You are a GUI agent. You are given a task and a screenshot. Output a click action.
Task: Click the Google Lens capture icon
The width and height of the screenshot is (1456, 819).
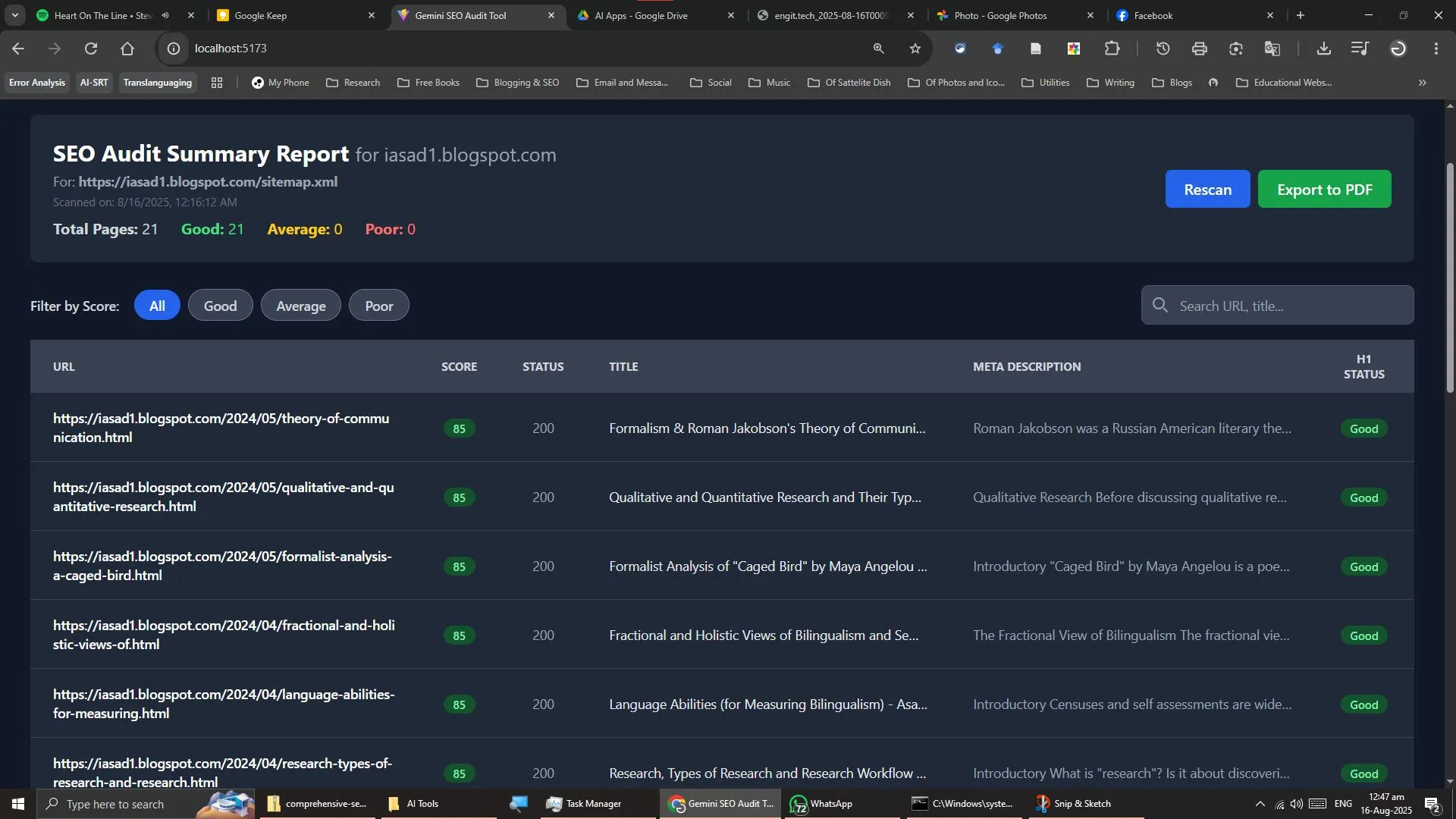click(x=1235, y=49)
